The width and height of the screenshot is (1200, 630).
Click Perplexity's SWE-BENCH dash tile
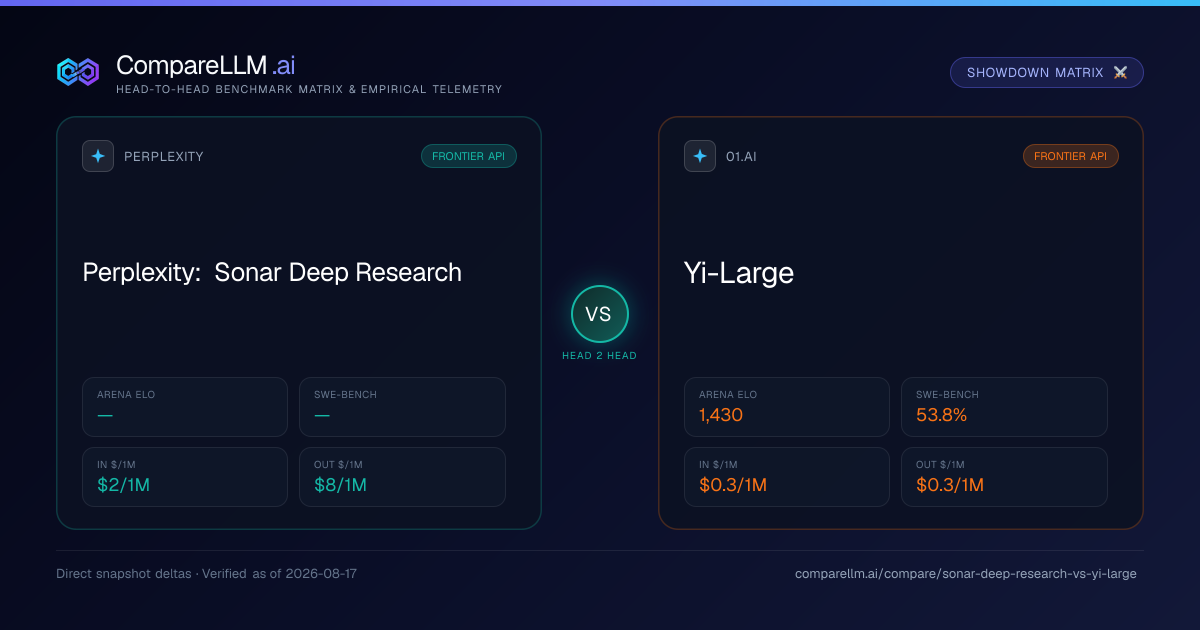[402, 407]
